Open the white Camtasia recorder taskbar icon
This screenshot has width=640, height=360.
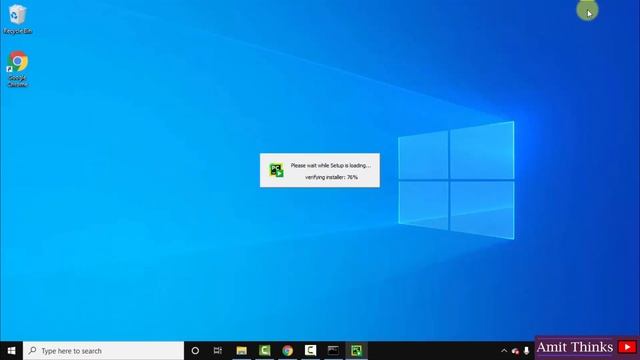[310, 351]
